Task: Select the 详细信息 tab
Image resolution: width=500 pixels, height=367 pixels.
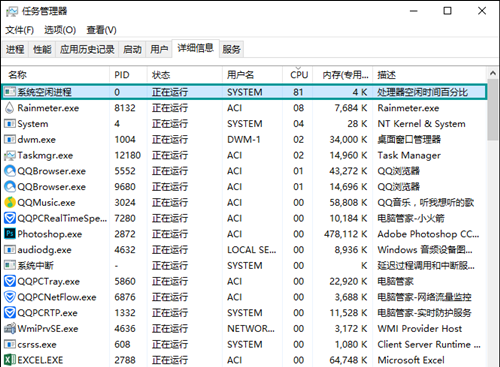Action: pyautogui.click(x=195, y=48)
